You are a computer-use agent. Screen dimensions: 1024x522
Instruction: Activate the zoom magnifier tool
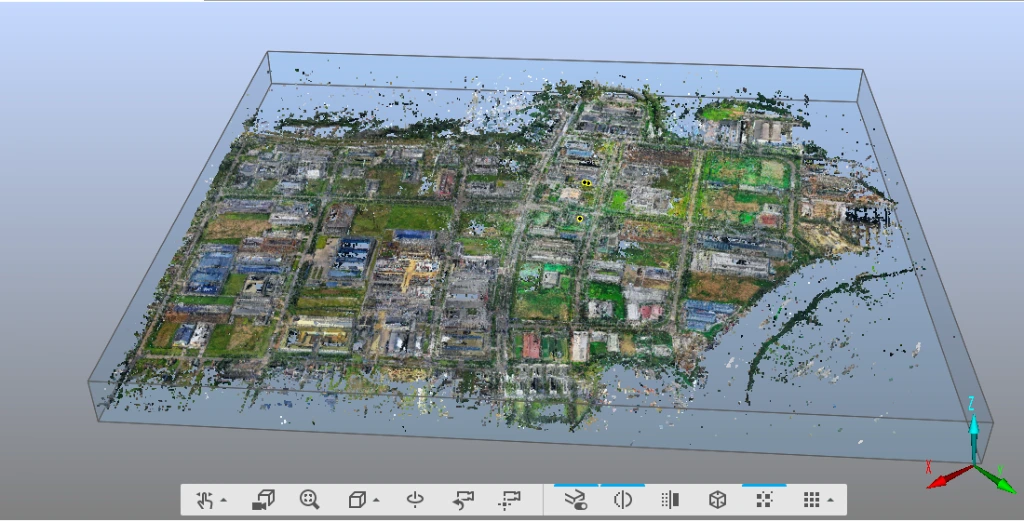coord(310,500)
